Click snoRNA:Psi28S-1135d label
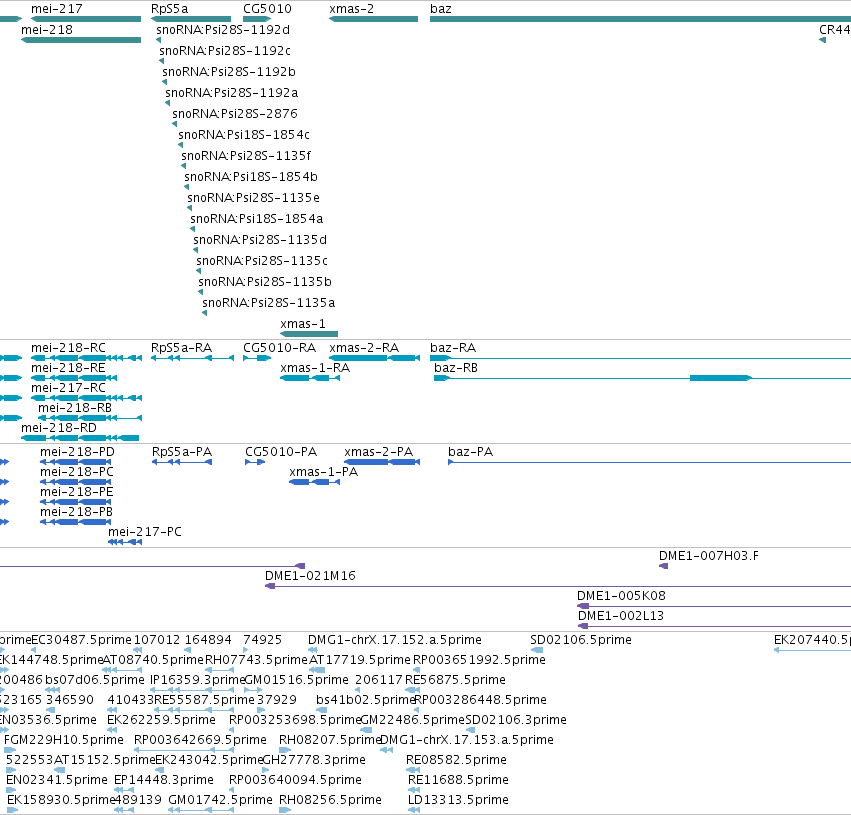 [260, 240]
